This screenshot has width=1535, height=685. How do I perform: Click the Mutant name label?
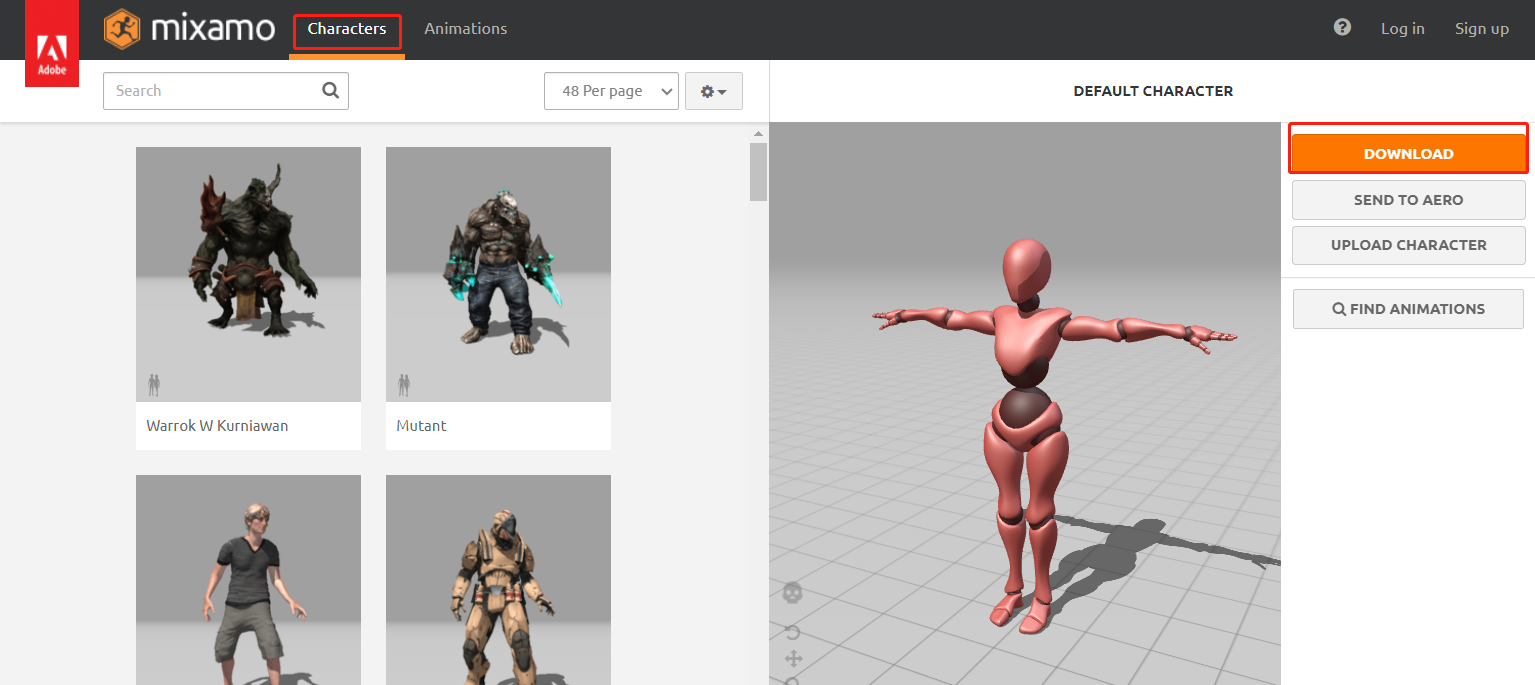[x=421, y=426]
